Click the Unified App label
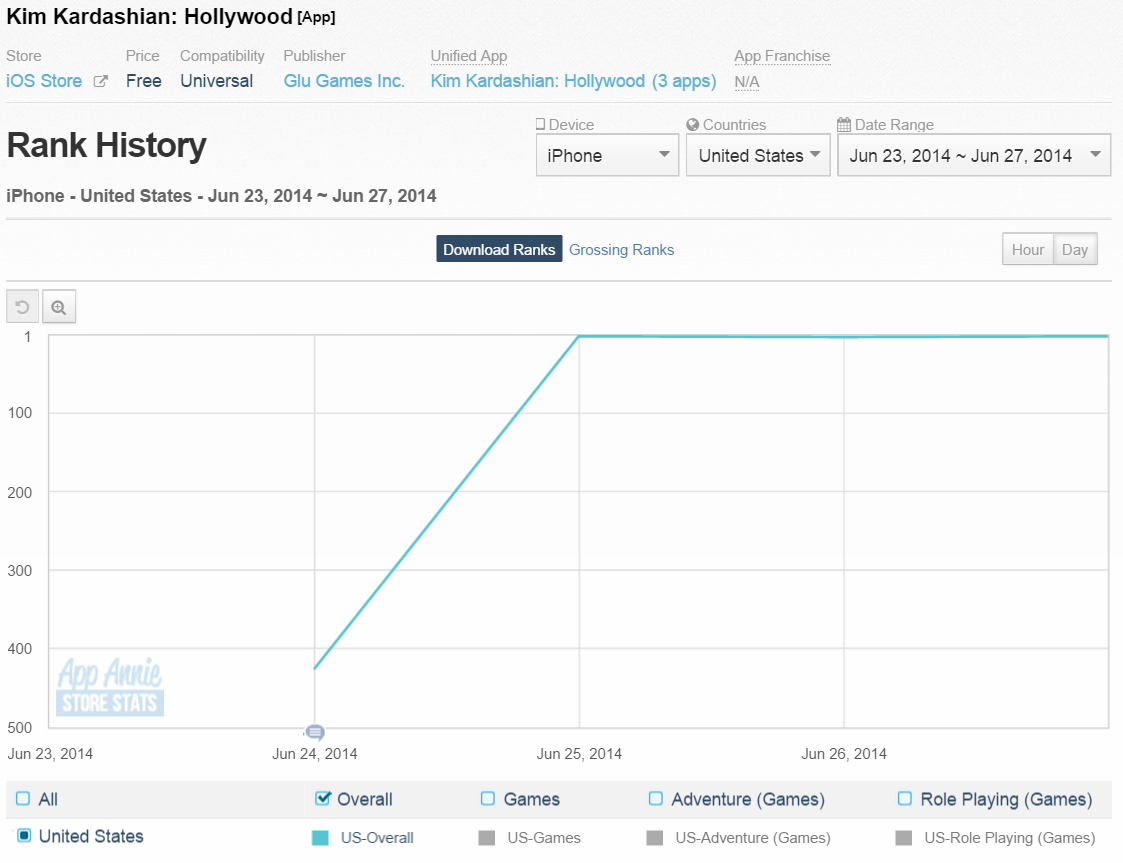 tap(468, 56)
